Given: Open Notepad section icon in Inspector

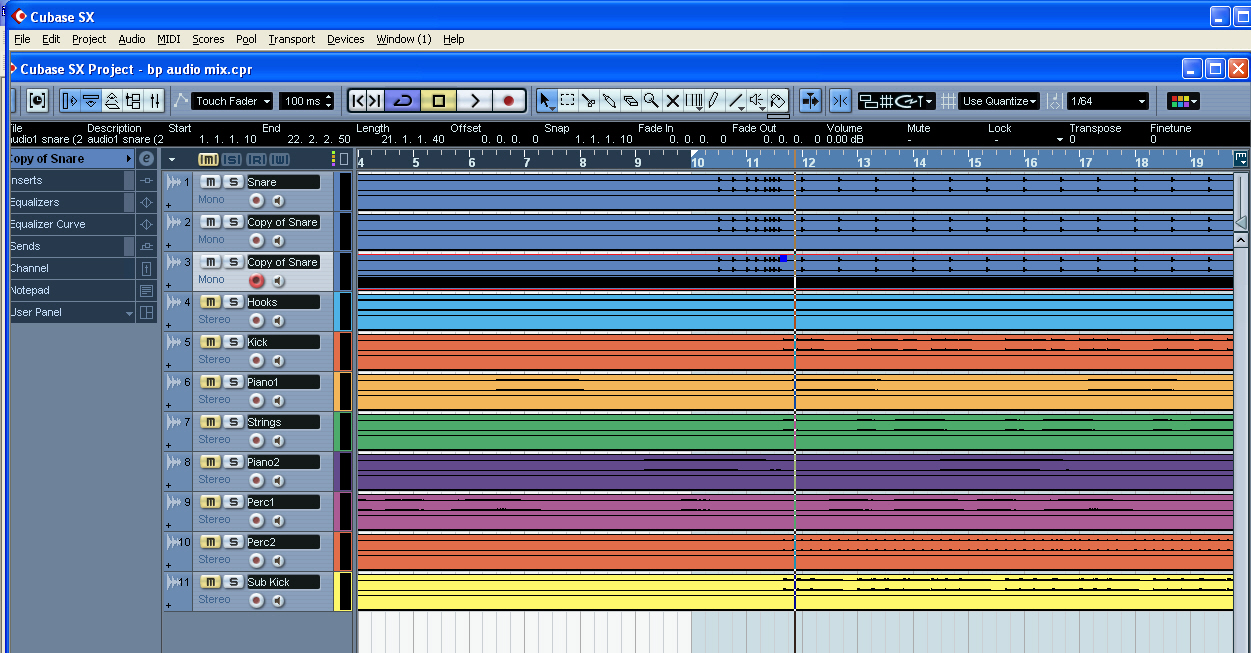Looking at the screenshot, I should (x=146, y=291).
